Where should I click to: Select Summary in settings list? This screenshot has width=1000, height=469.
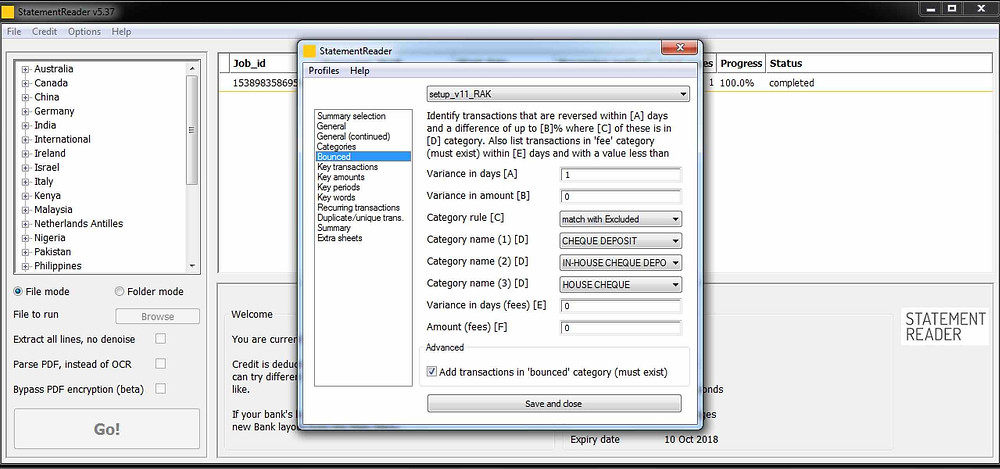(334, 228)
